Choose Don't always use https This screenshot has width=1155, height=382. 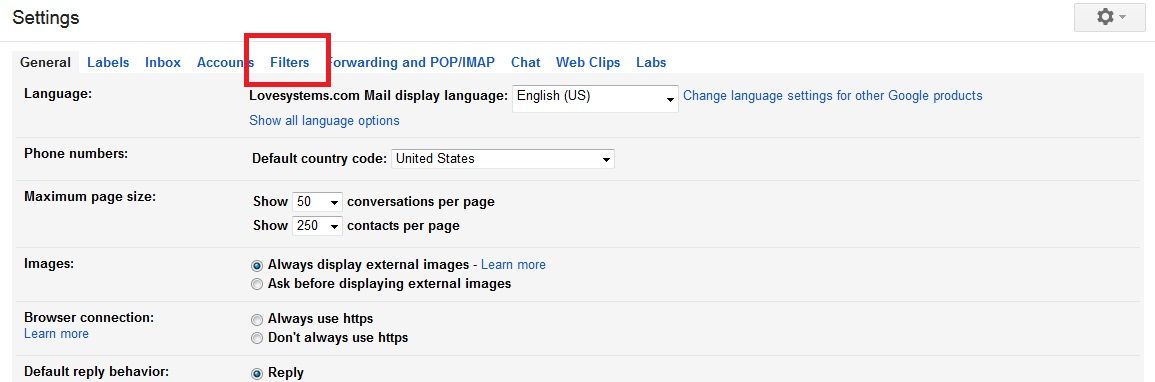[x=256, y=339]
